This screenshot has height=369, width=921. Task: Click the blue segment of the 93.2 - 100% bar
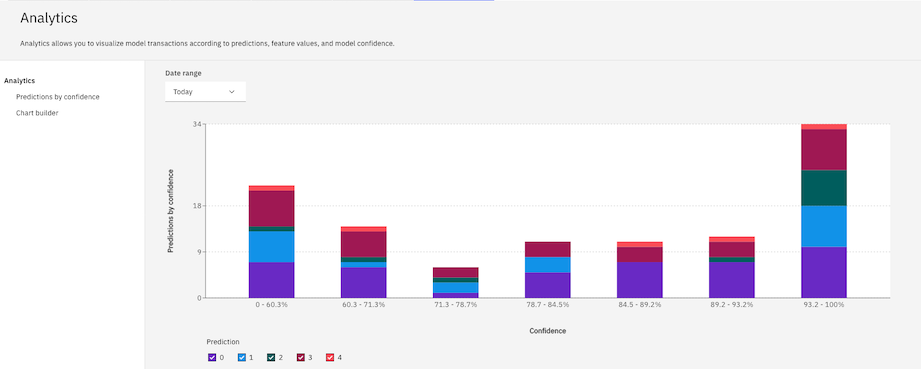[824, 226]
